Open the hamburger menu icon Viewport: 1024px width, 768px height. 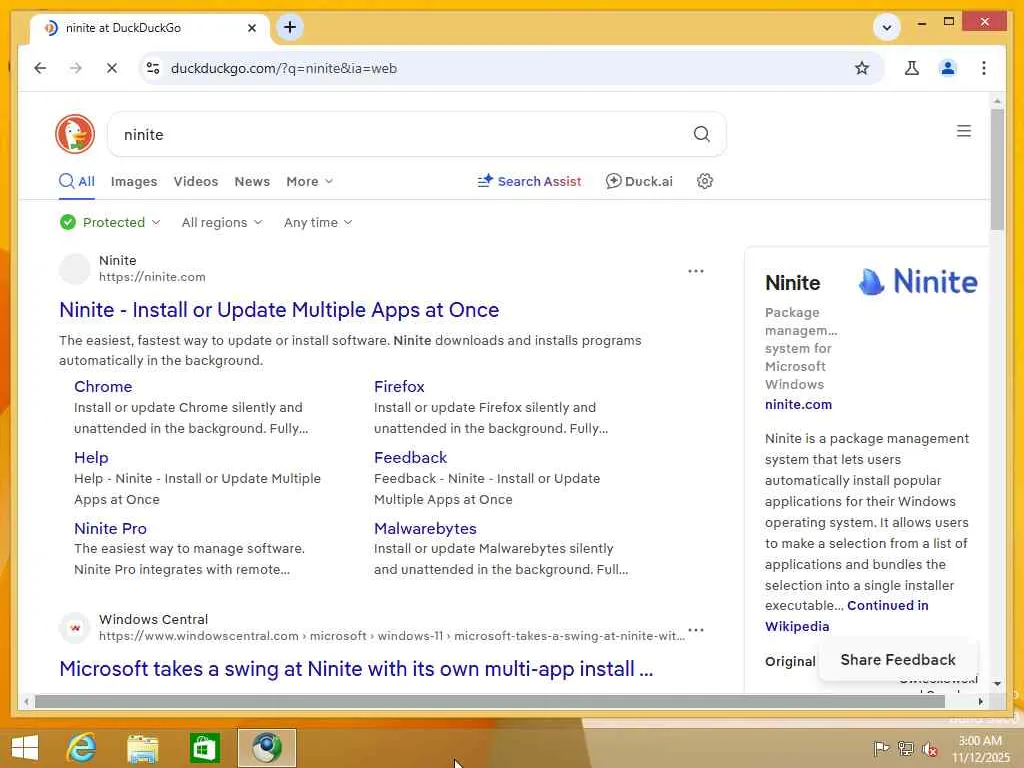[964, 131]
